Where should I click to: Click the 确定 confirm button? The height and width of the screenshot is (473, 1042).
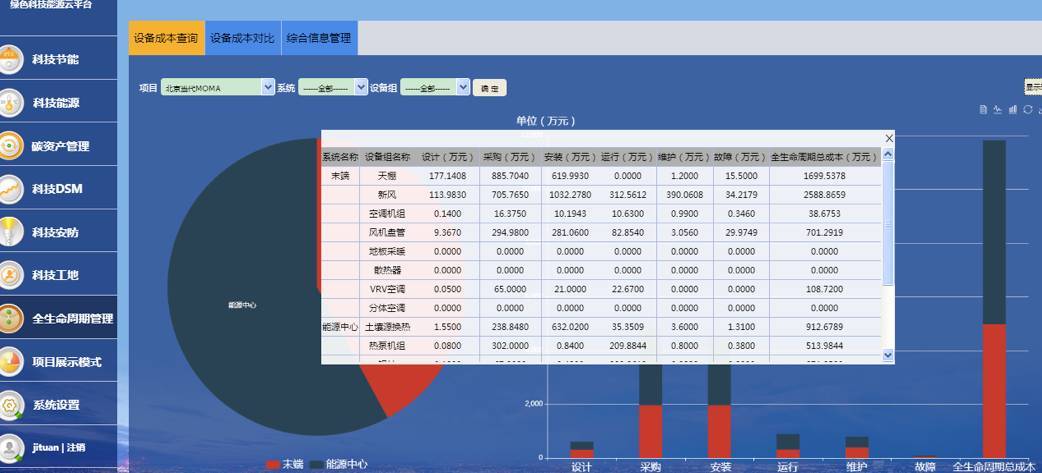click(x=489, y=88)
